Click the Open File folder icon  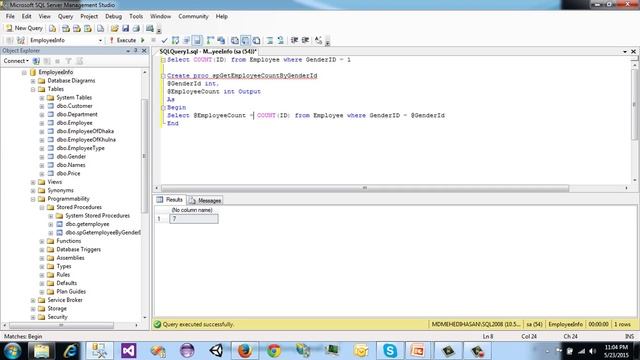[x=114, y=28]
